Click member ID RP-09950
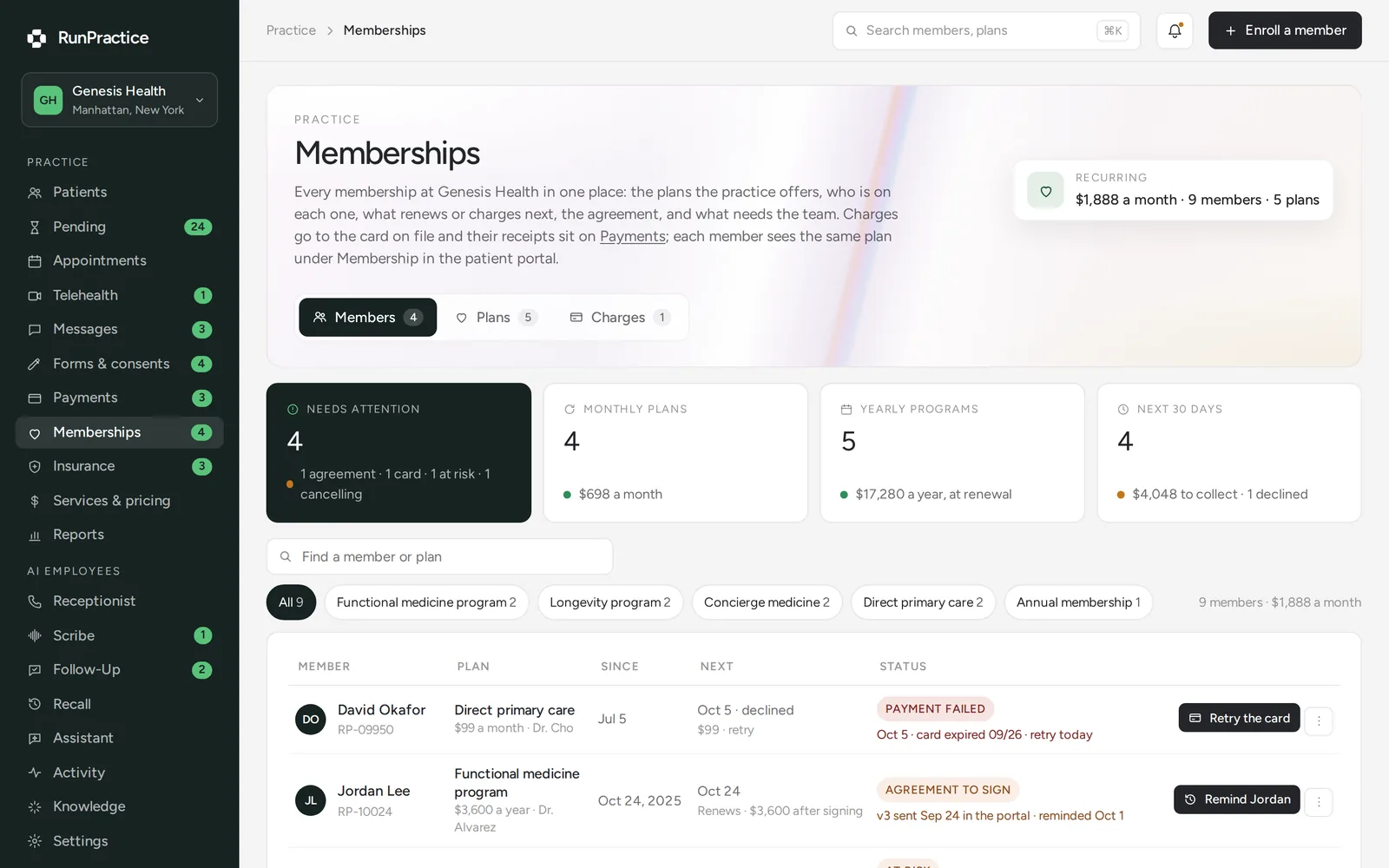This screenshot has width=1389, height=868. pyautogui.click(x=365, y=730)
